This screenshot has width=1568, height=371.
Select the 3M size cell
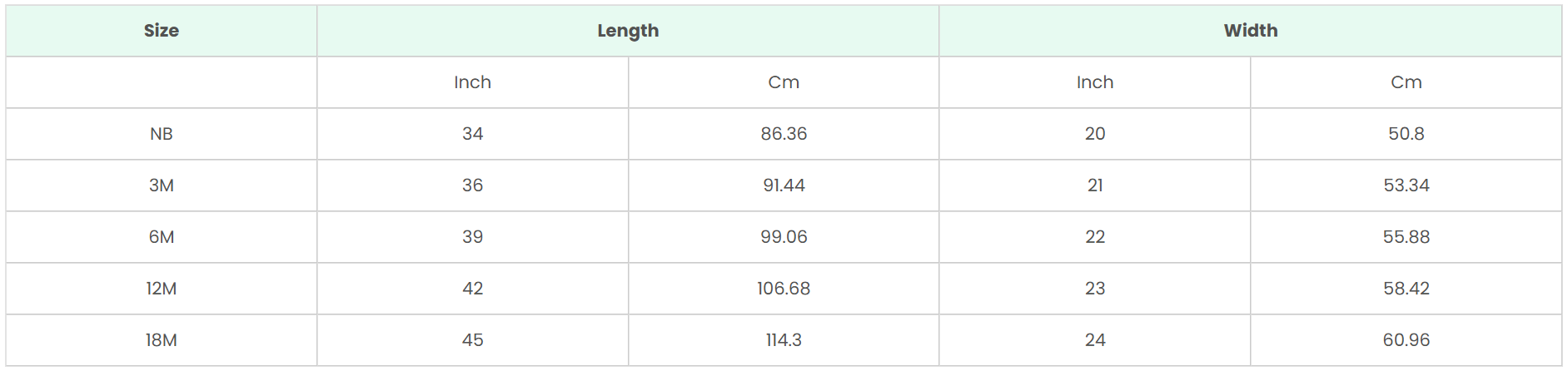162,185
